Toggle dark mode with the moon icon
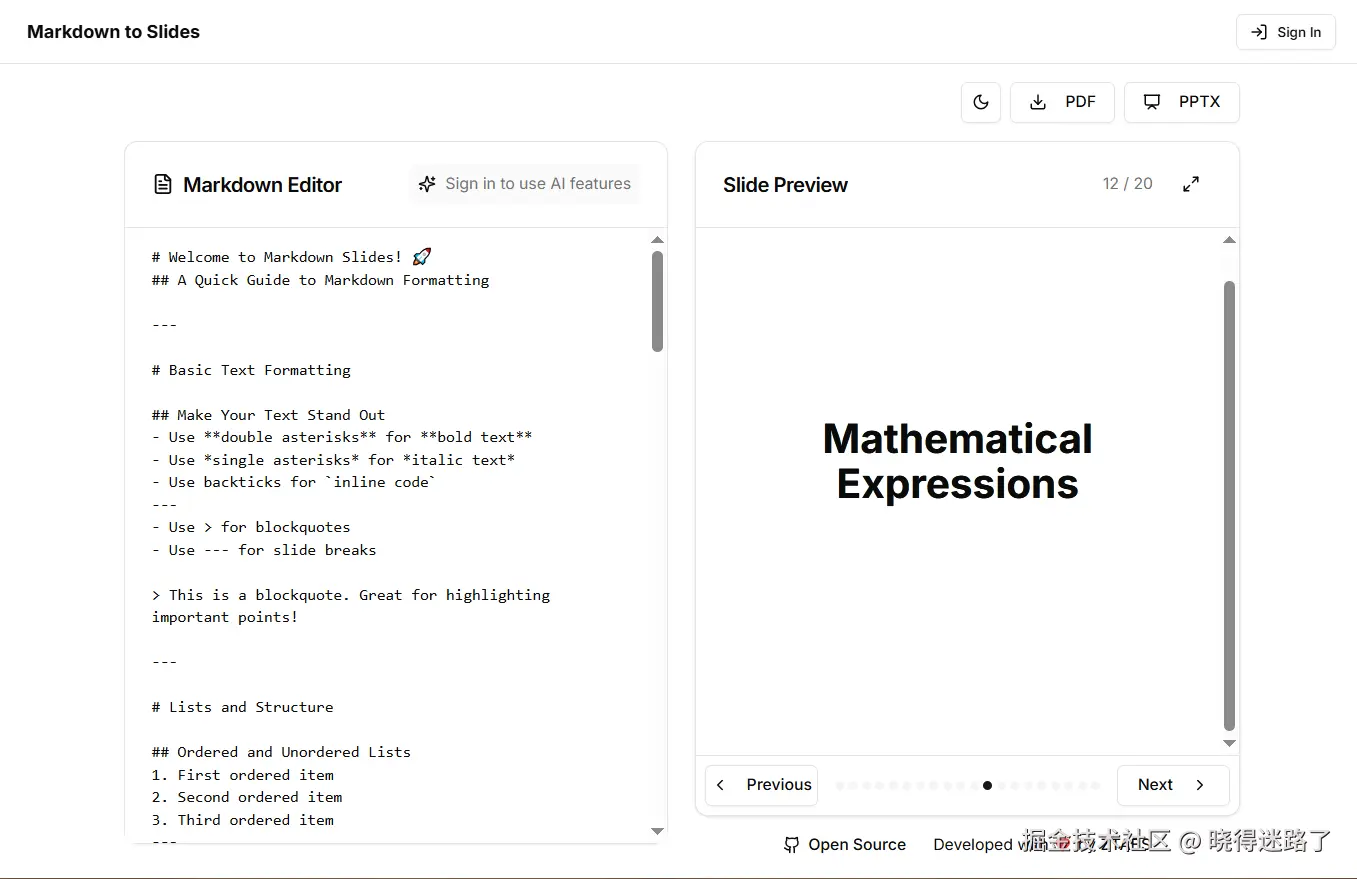Viewport: 1357px width, 879px height. (981, 102)
